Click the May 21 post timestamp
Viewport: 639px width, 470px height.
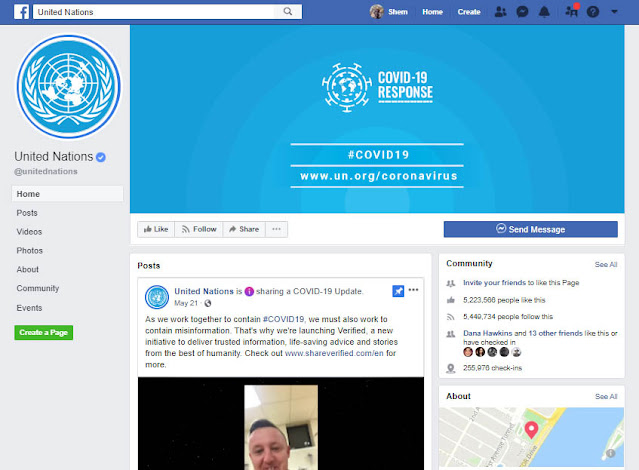(186, 303)
